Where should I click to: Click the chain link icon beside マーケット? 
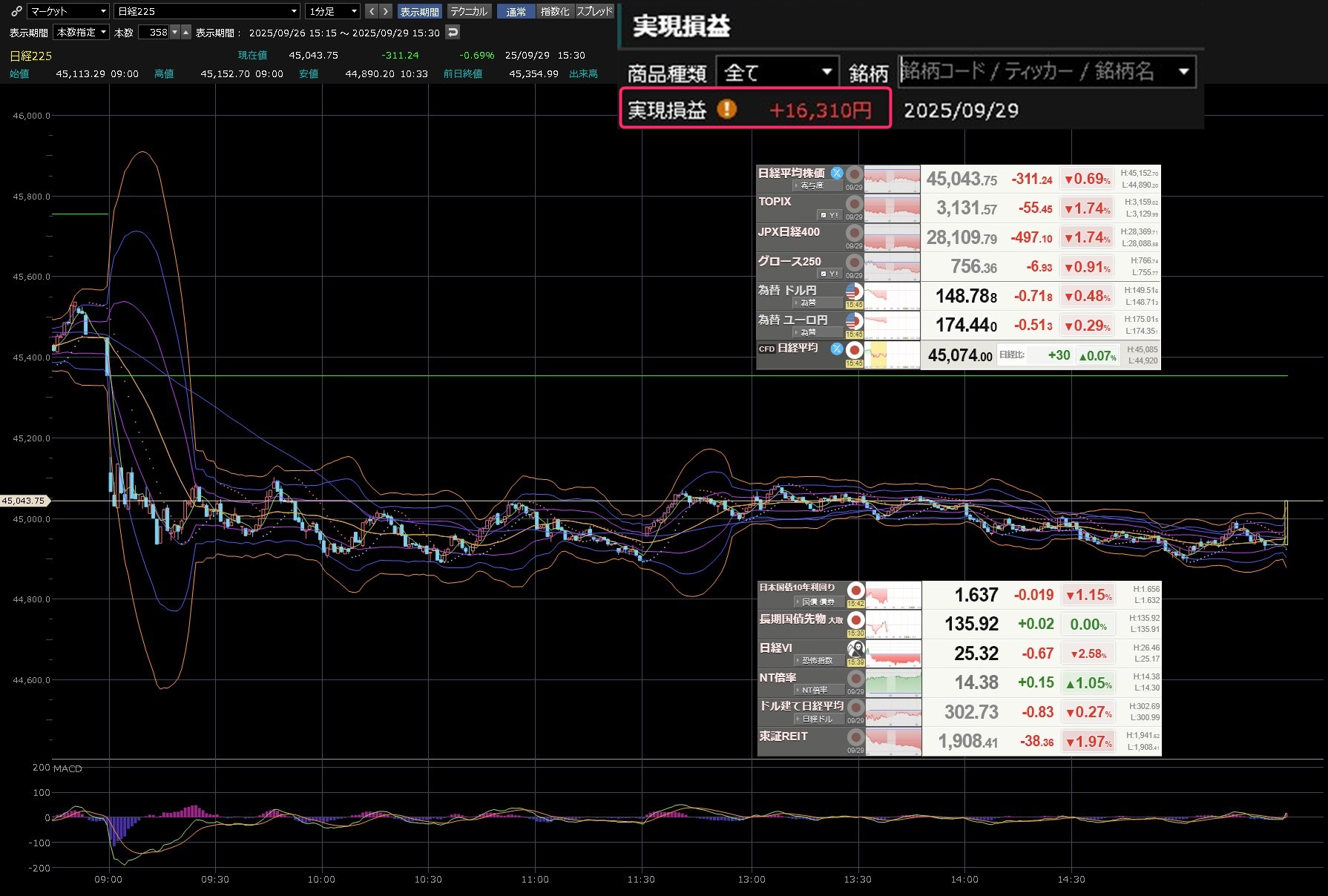[x=16, y=11]
